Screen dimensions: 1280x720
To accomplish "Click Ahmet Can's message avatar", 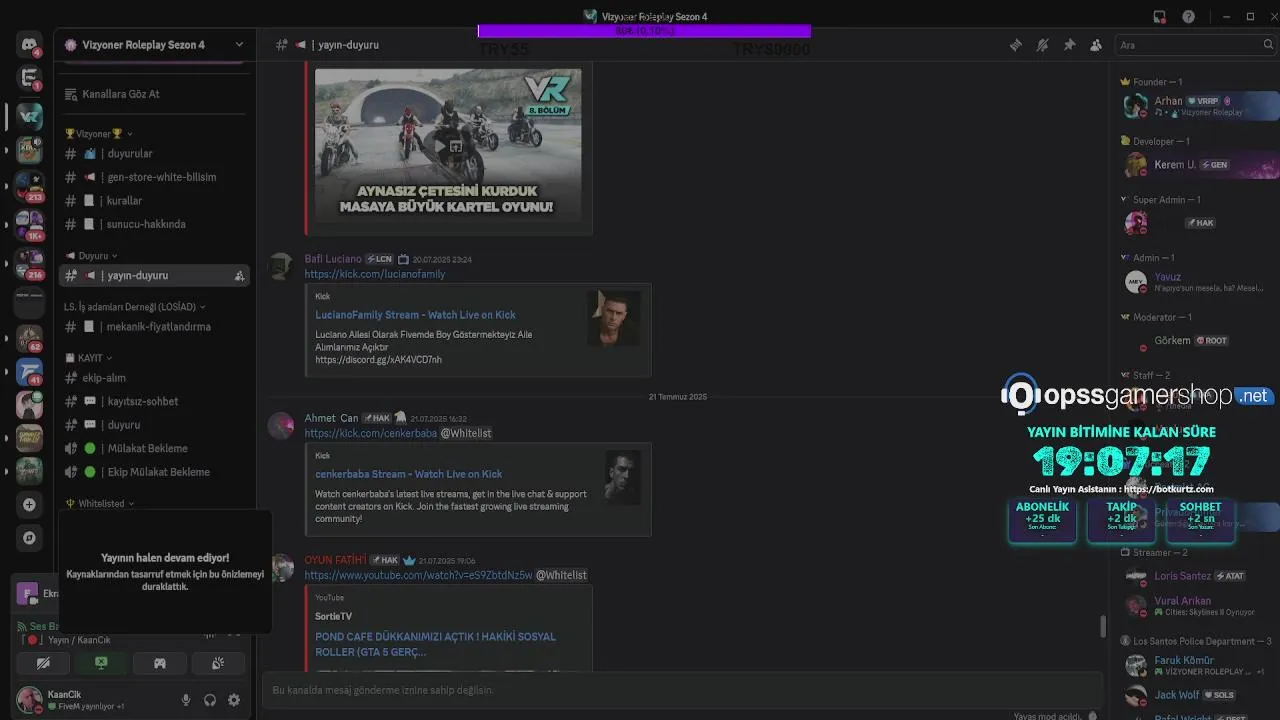I will pos(281,426).
